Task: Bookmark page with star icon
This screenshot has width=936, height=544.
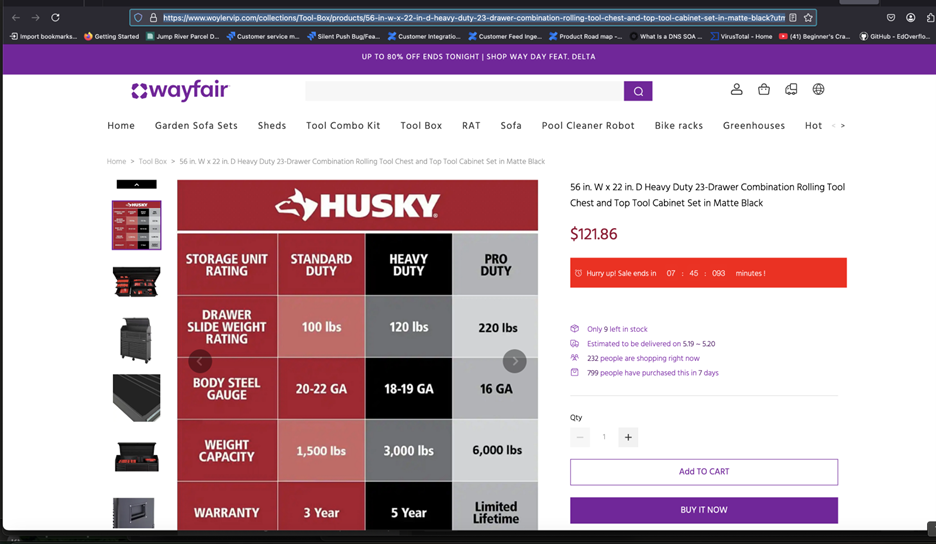Action: pos(808,18)
